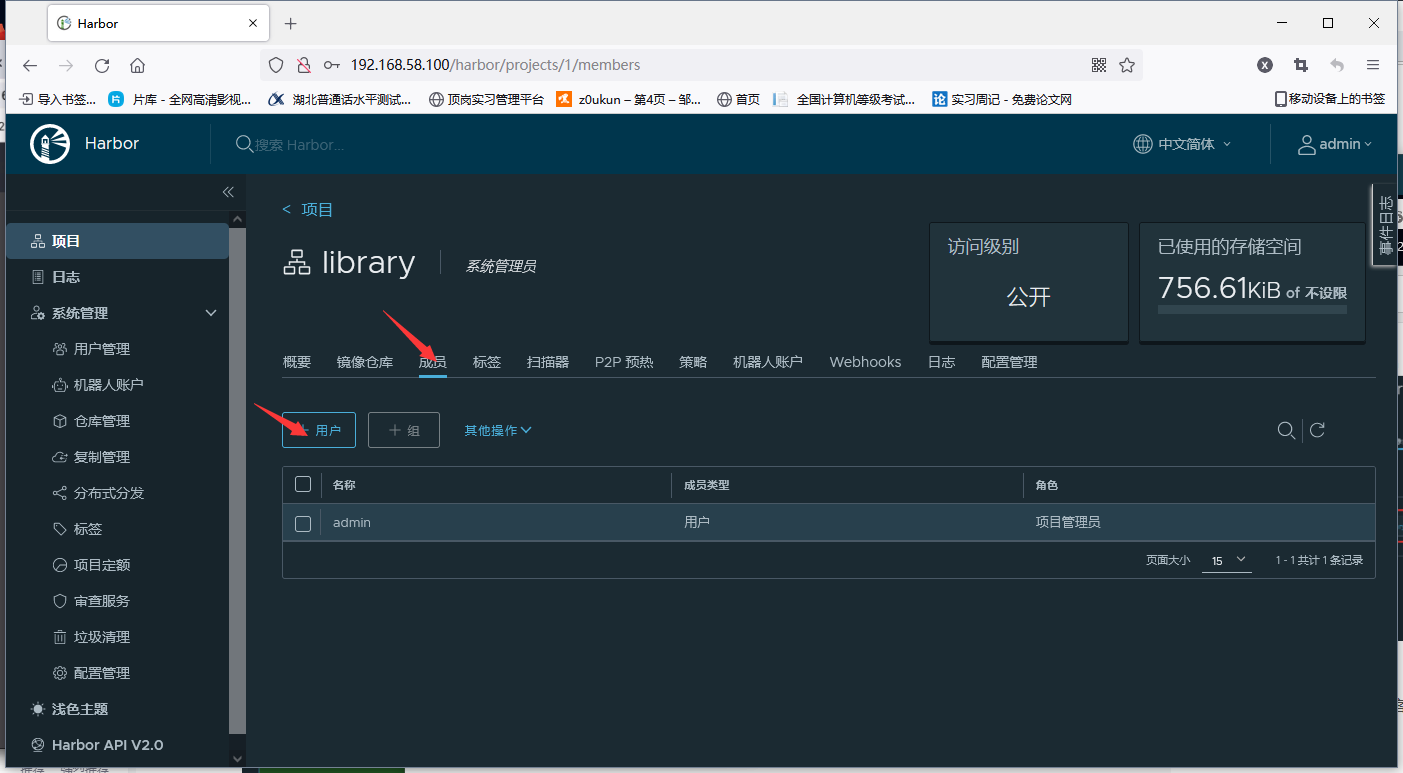The image size is (1403, 773).
Task: Click the + 用户 add user button
Action: click(319, 430)
